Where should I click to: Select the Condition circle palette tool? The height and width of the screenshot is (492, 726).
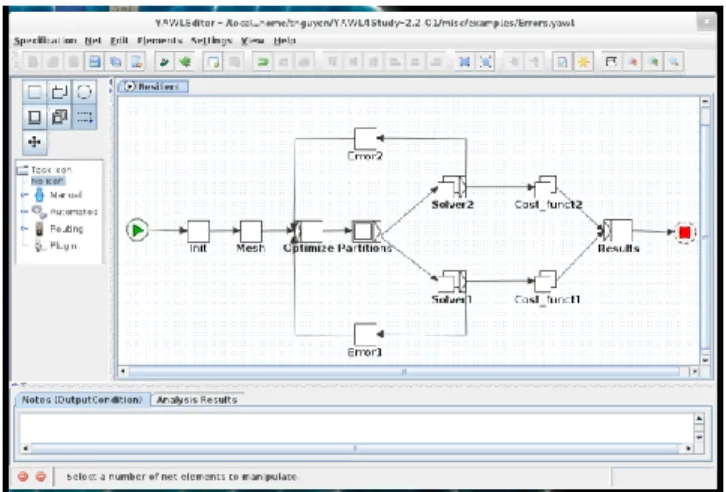tap(84, 92)
